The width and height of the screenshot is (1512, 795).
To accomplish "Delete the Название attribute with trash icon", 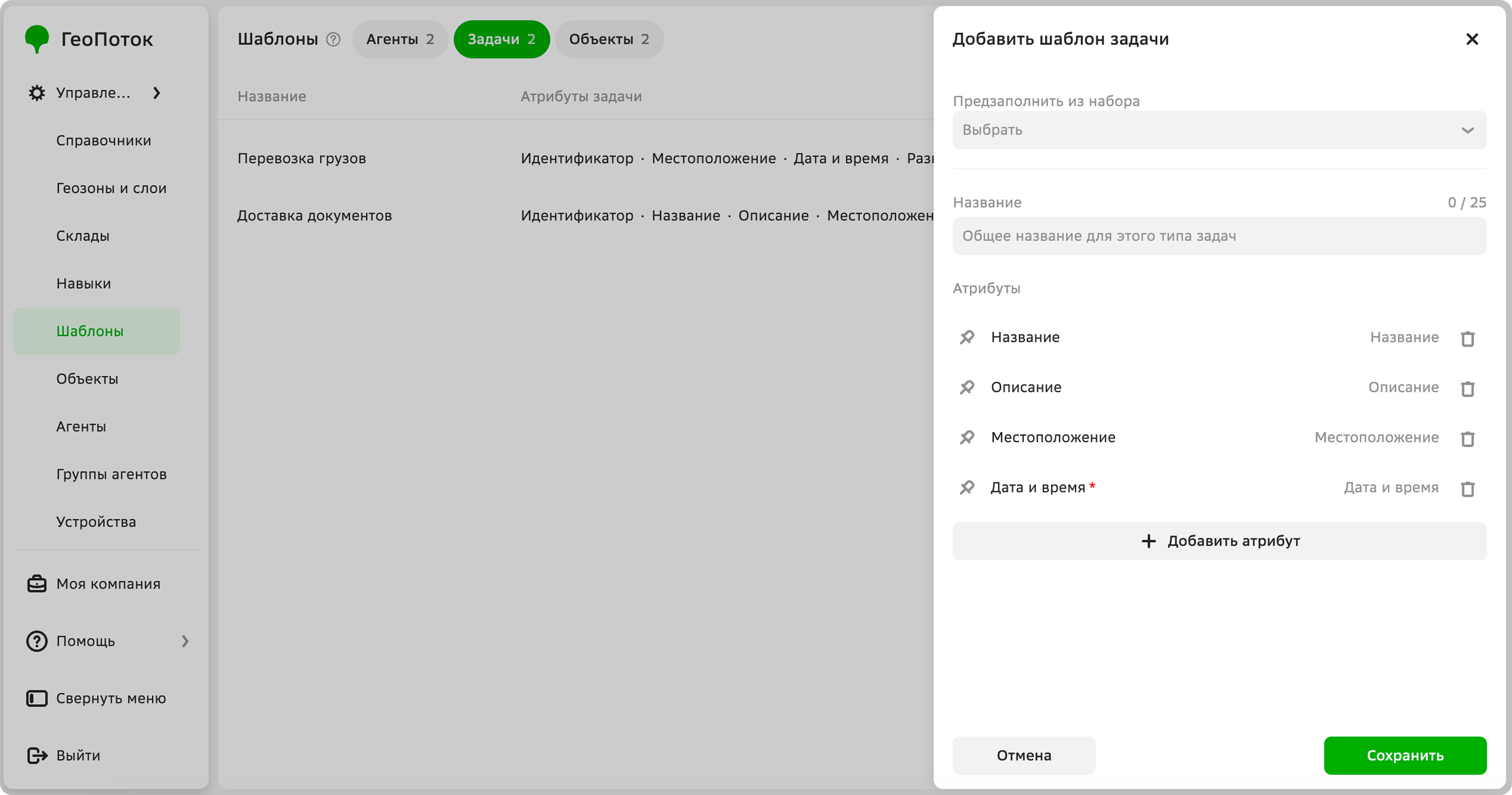I will click(1467, 339).
